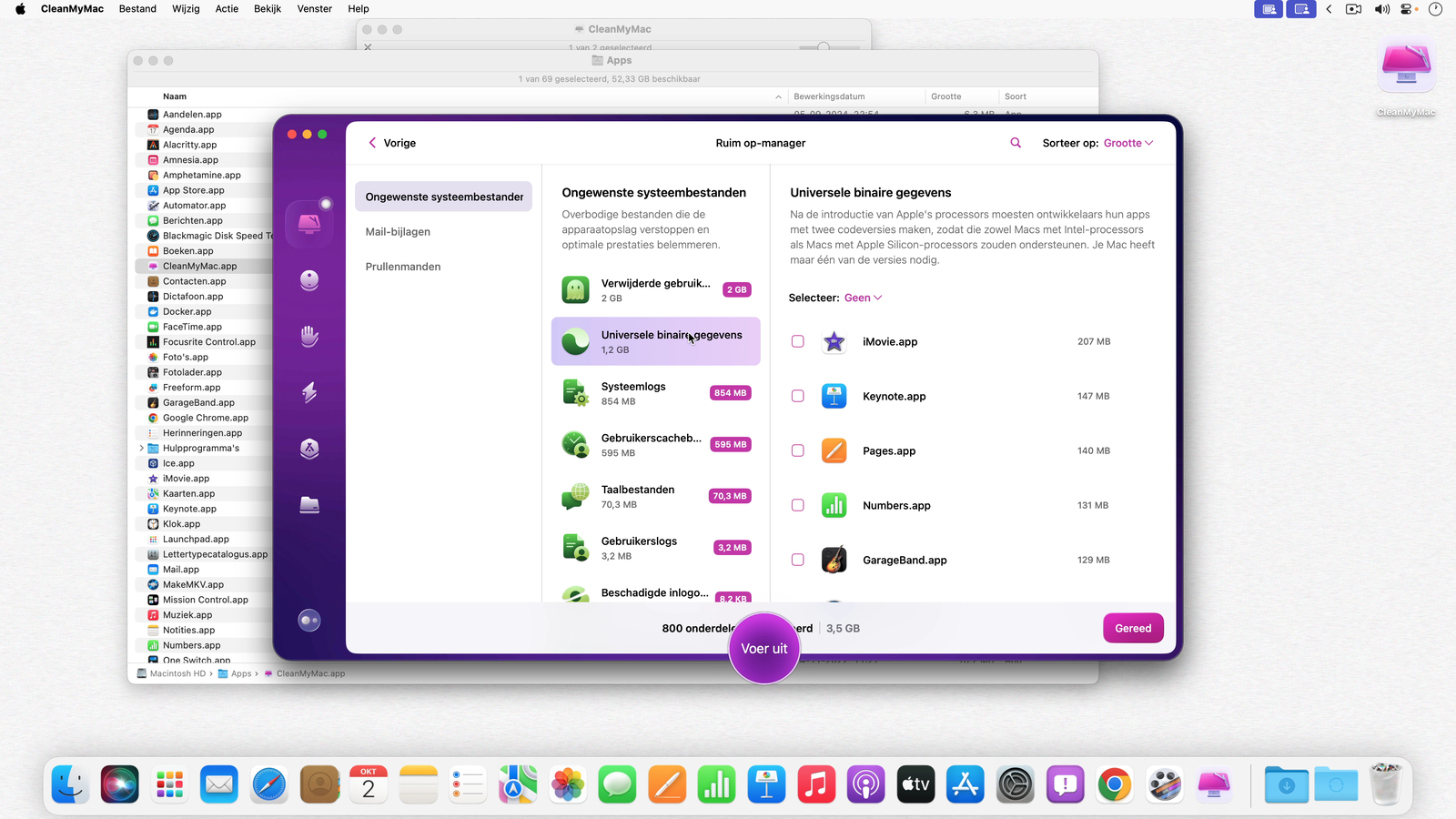Click the Numbers.app icon in the list
The width and height of the screenshot is (1456, 819).
(x=834, y=506)
